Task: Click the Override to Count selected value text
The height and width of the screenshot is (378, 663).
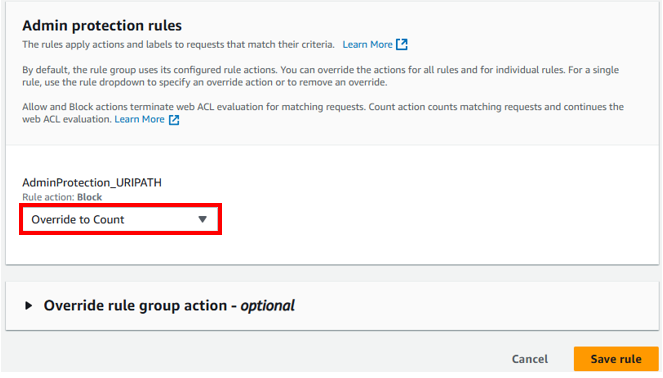Action: point(78,219)
